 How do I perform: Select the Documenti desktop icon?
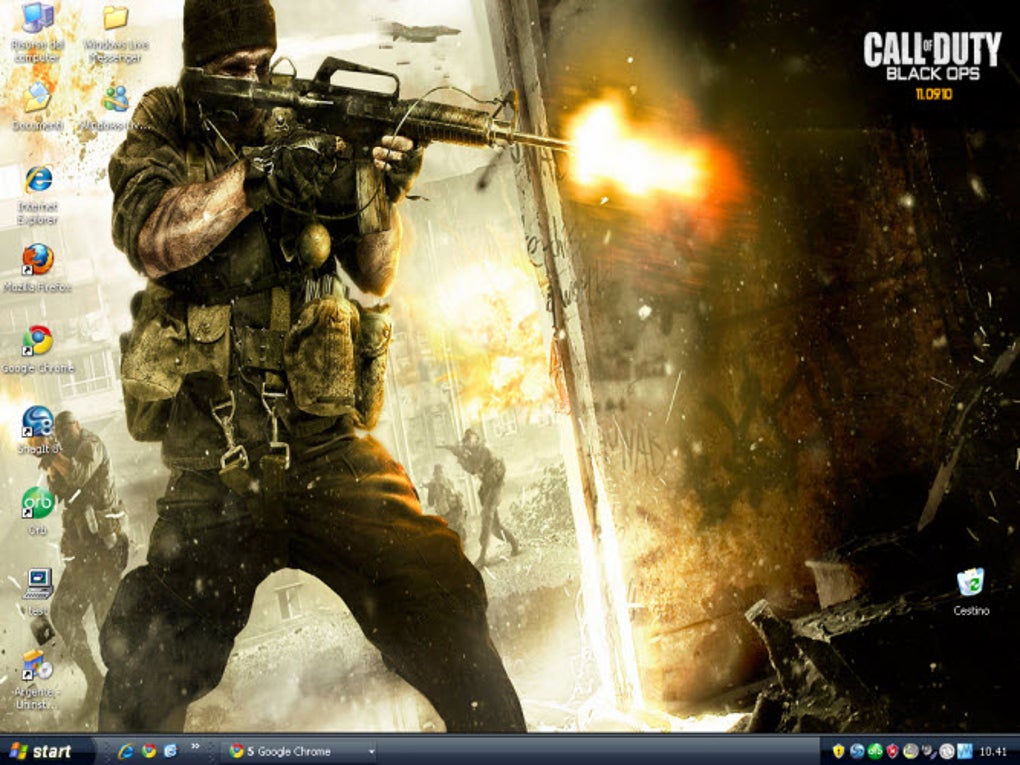(x=38, y=98)
